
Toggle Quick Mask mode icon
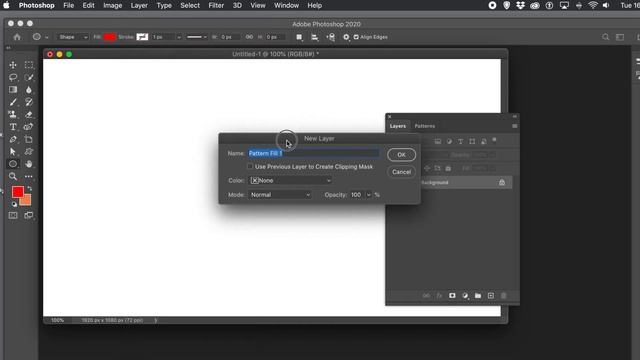13,215
